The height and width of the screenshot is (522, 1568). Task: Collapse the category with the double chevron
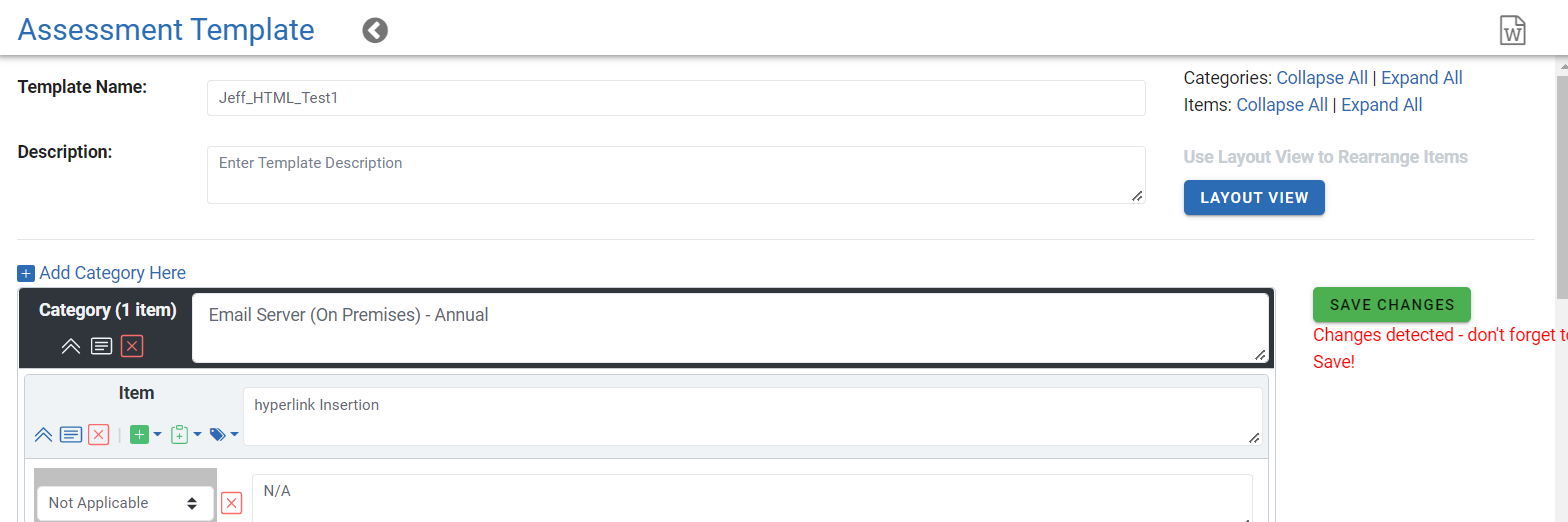coord(71,346)
